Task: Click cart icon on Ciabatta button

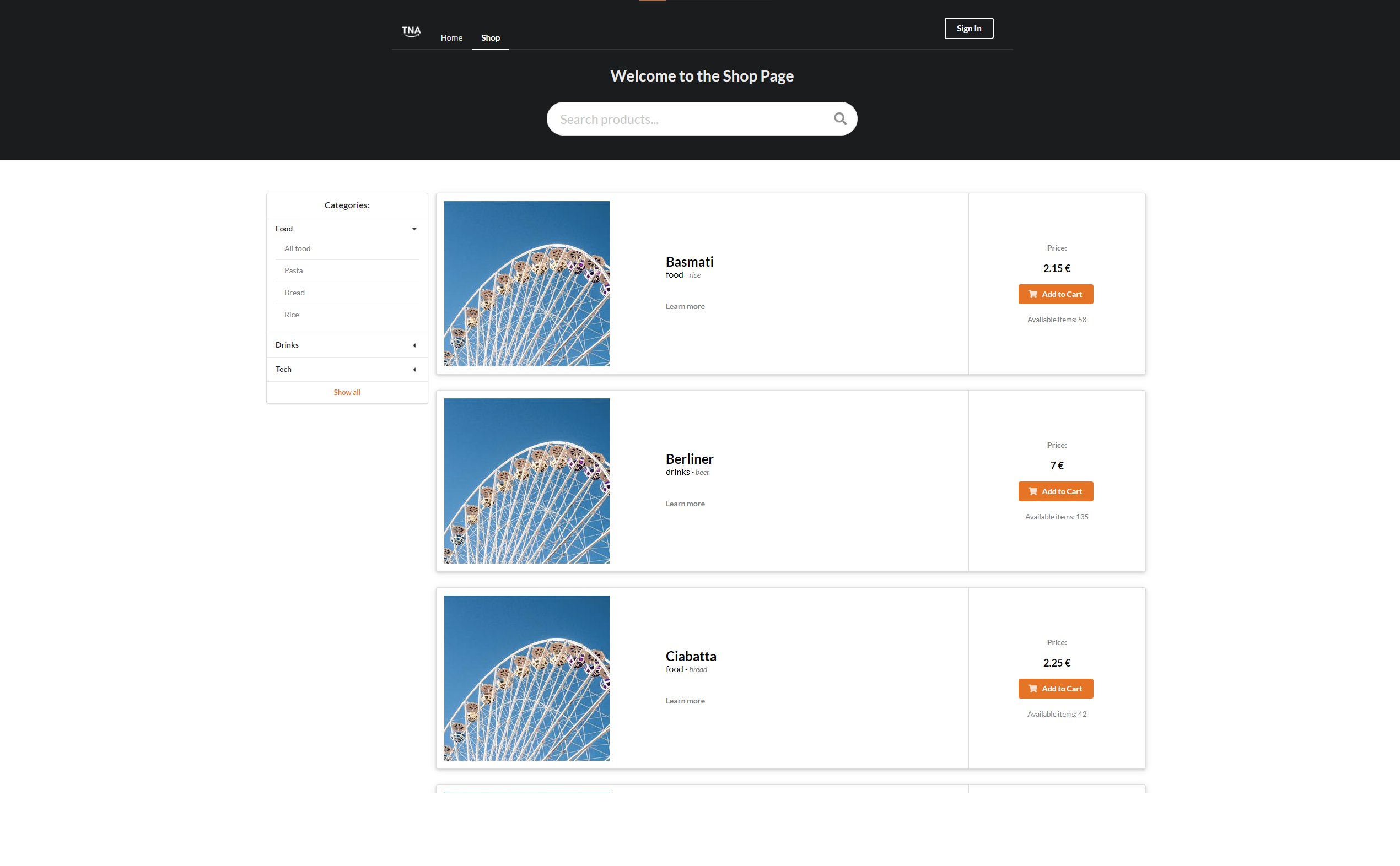Action: click(1032, 689)
